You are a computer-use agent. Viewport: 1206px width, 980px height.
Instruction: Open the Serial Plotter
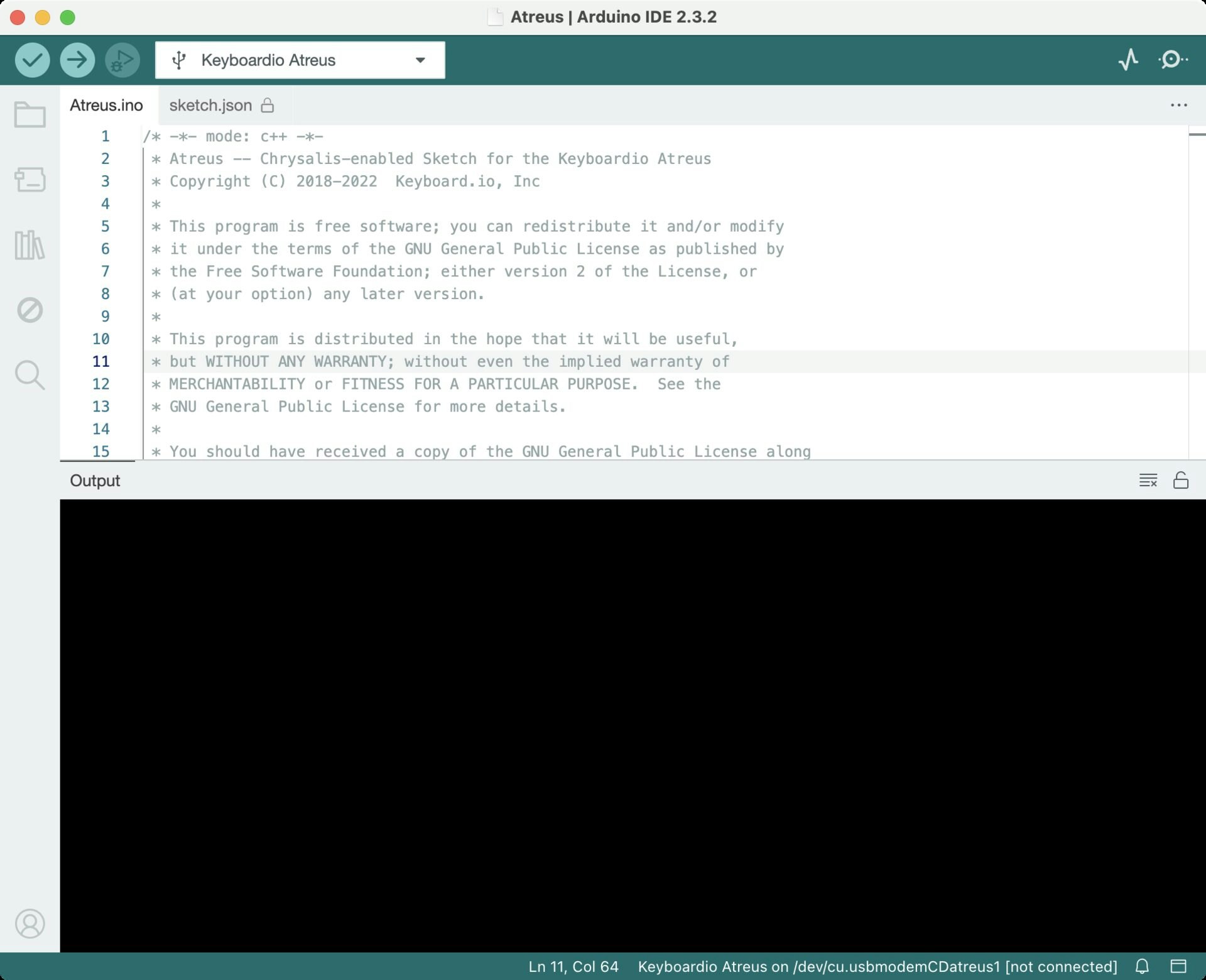click(x=1128, y=60)
